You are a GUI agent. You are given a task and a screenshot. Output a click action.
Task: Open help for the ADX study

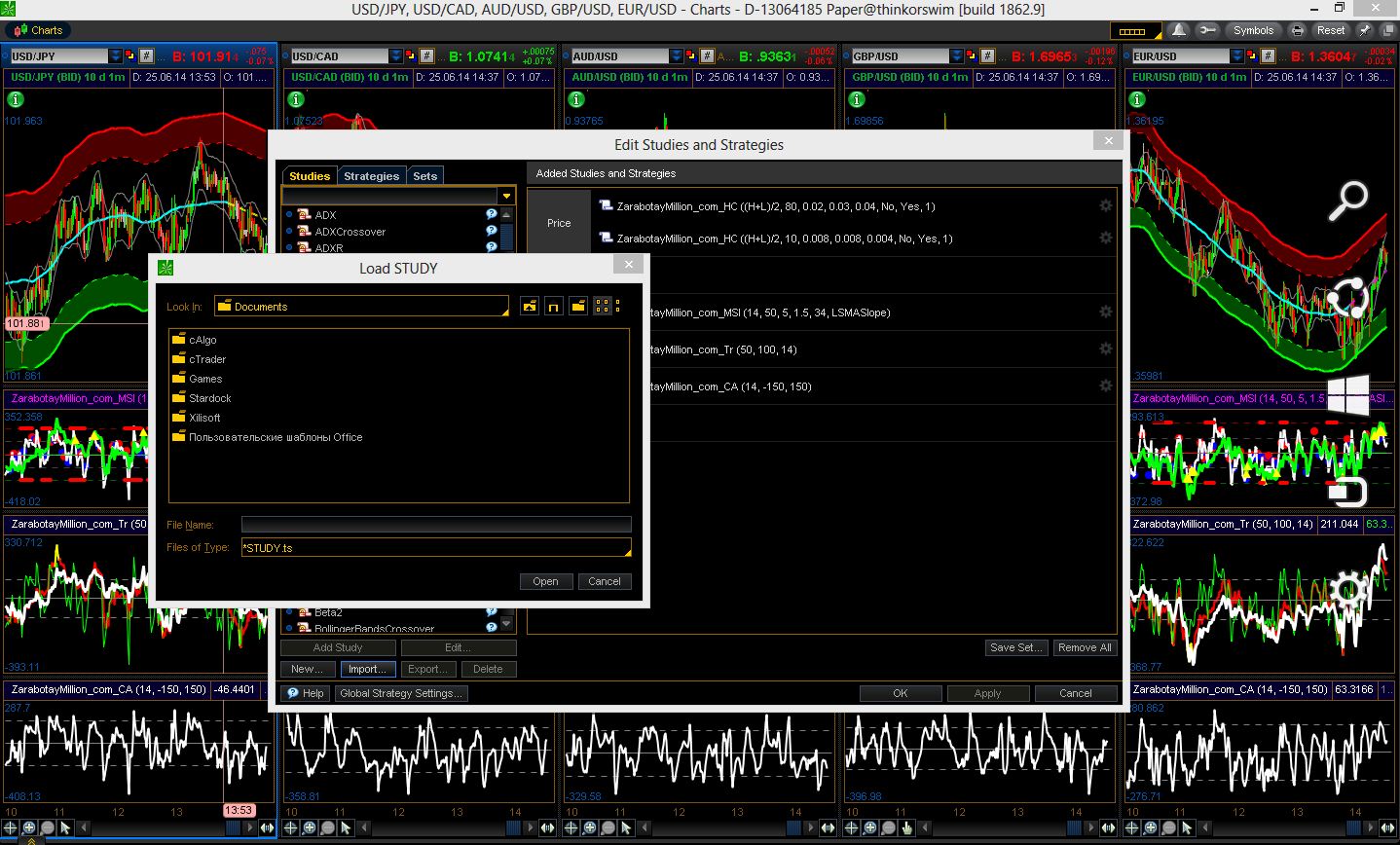tap(492, 214)
